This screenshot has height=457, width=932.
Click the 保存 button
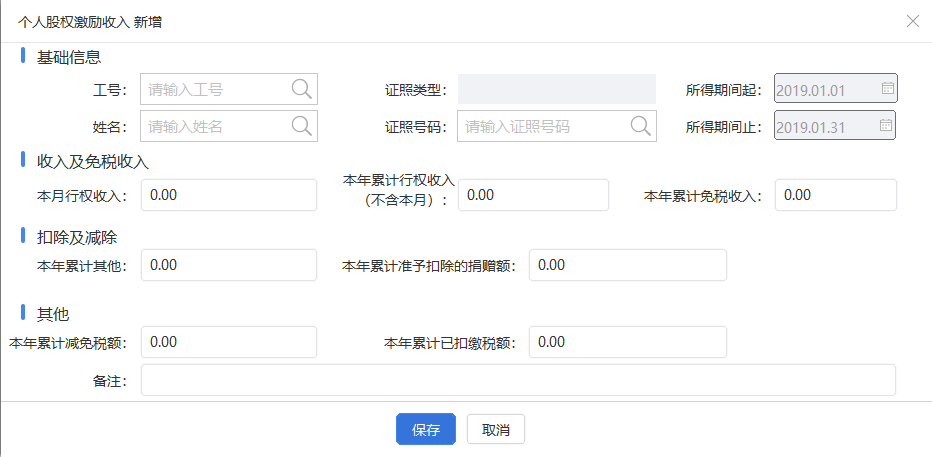pyautogui.click(x=426, y=429)
